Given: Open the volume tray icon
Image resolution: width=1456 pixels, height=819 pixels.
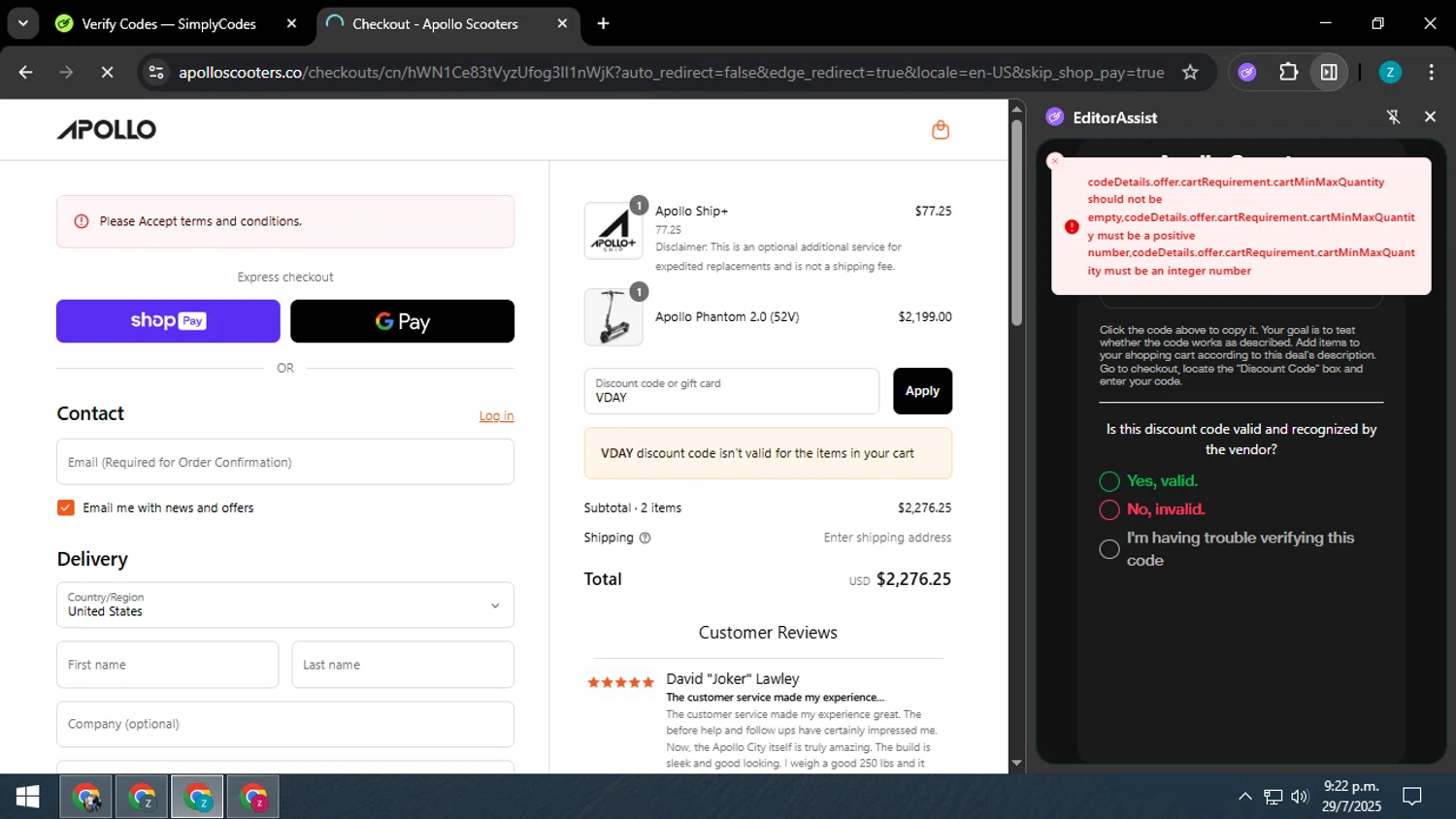Looking at the screenshot, I should [1300, 797].
